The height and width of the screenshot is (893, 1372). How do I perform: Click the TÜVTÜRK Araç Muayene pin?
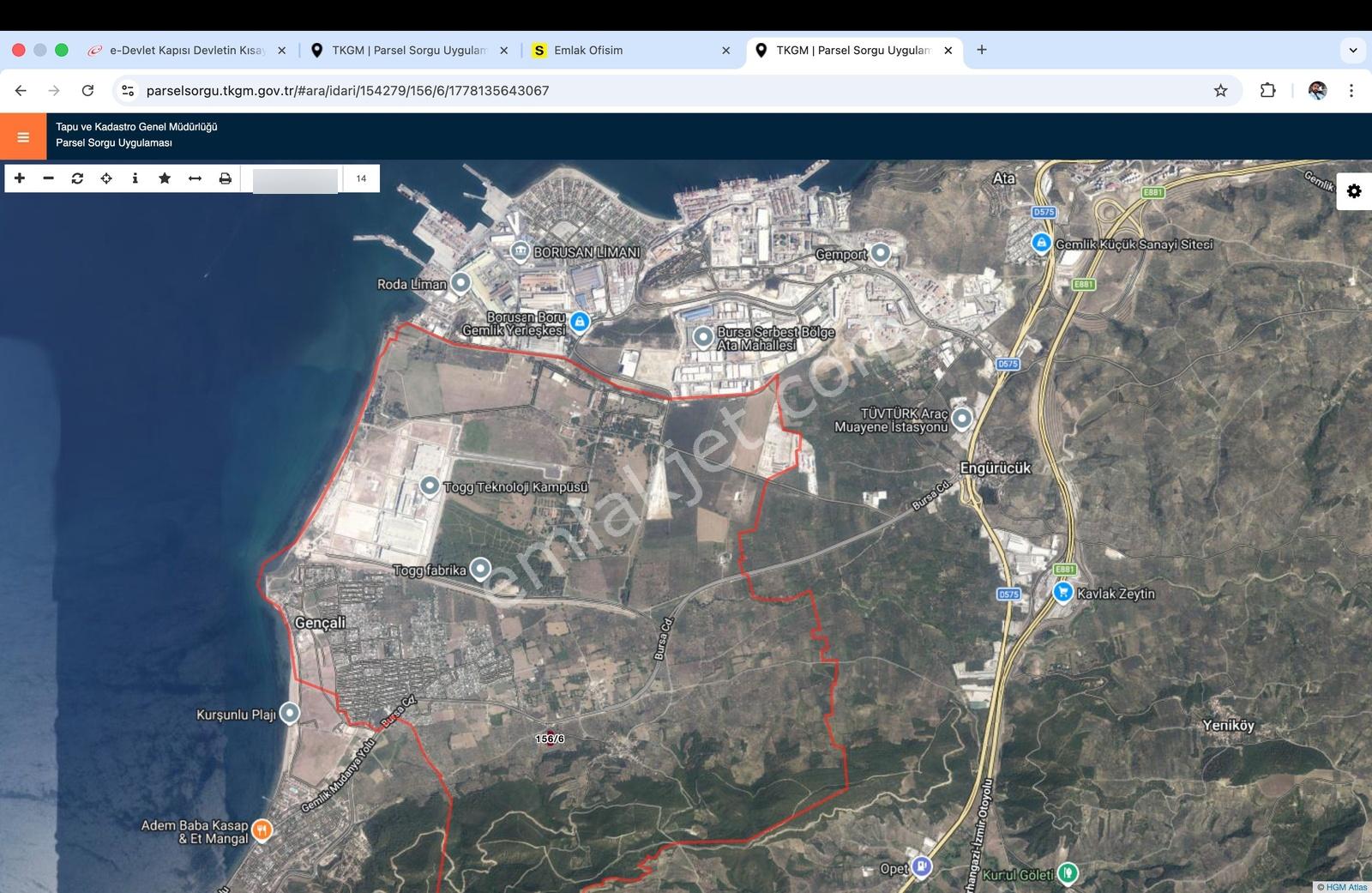pos(962,418)
